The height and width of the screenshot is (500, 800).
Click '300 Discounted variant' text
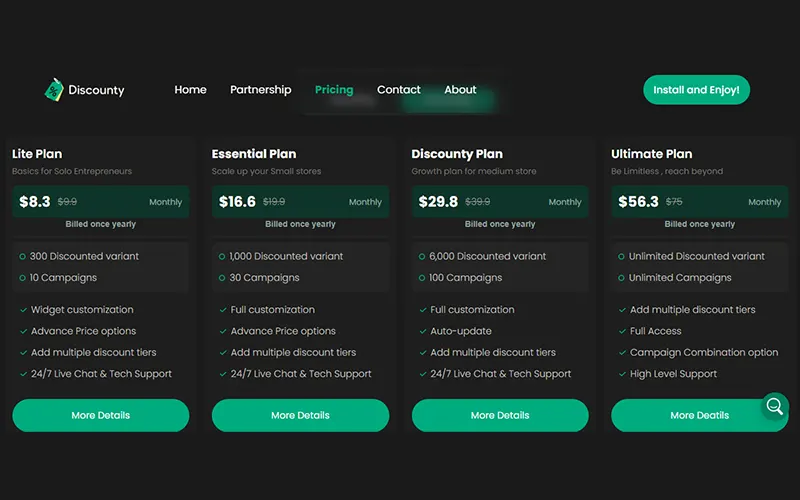pyautogui.click(x=84, y=256)
